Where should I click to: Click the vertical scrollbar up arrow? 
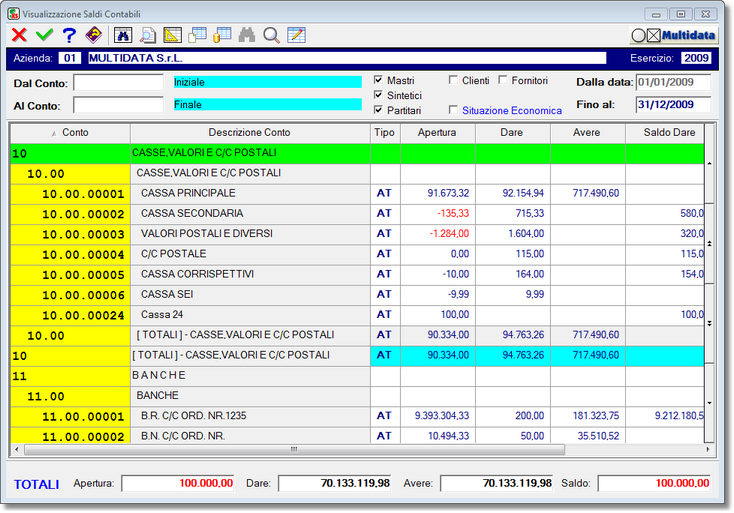pyautogui.click(x=710, y=163)
